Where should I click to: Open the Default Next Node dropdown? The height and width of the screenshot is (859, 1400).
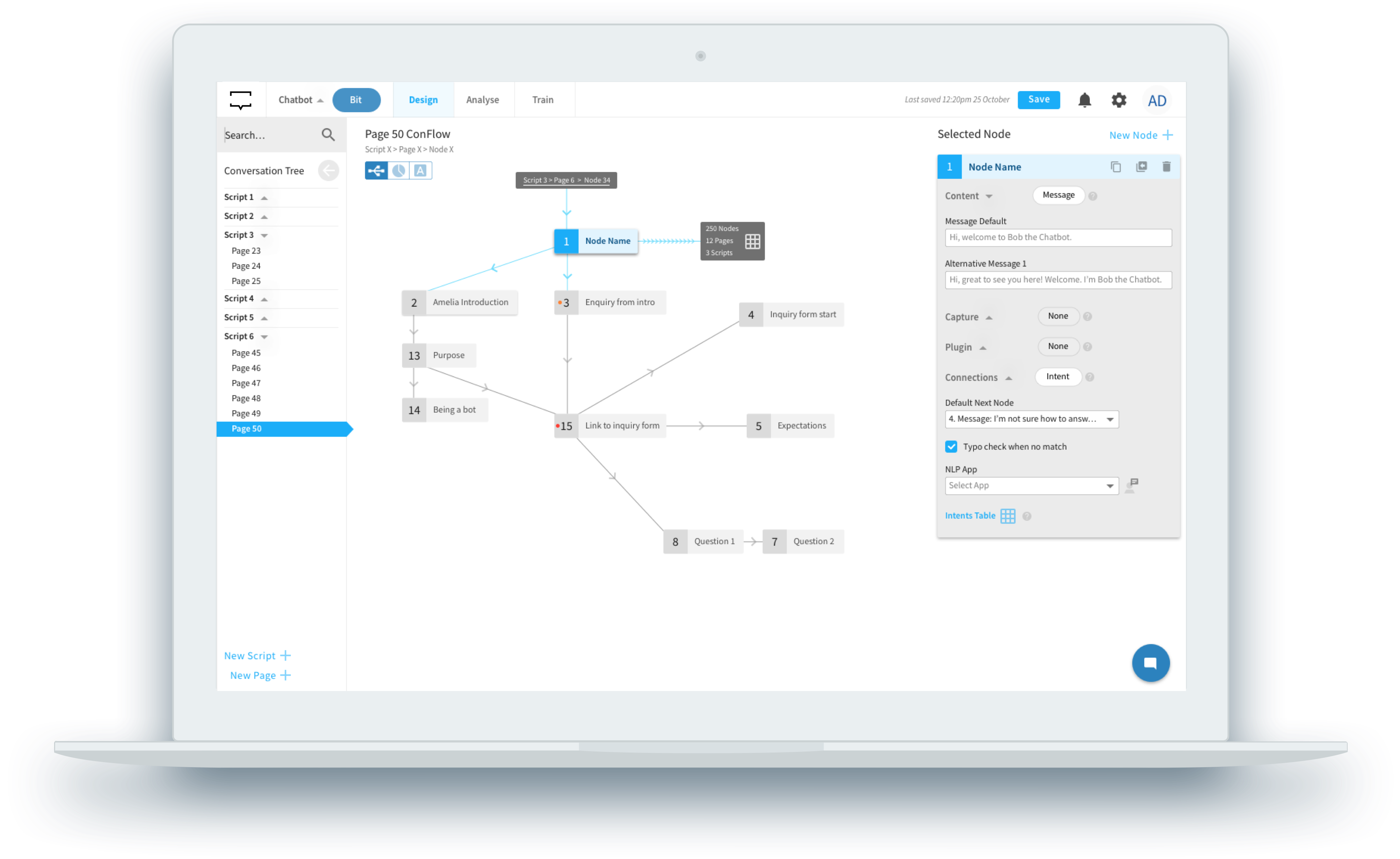pyautogui.click(x=1031, y=419)
